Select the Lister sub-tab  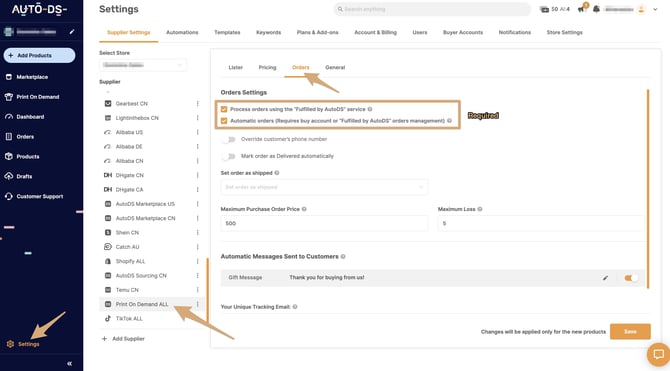point(235,68)
